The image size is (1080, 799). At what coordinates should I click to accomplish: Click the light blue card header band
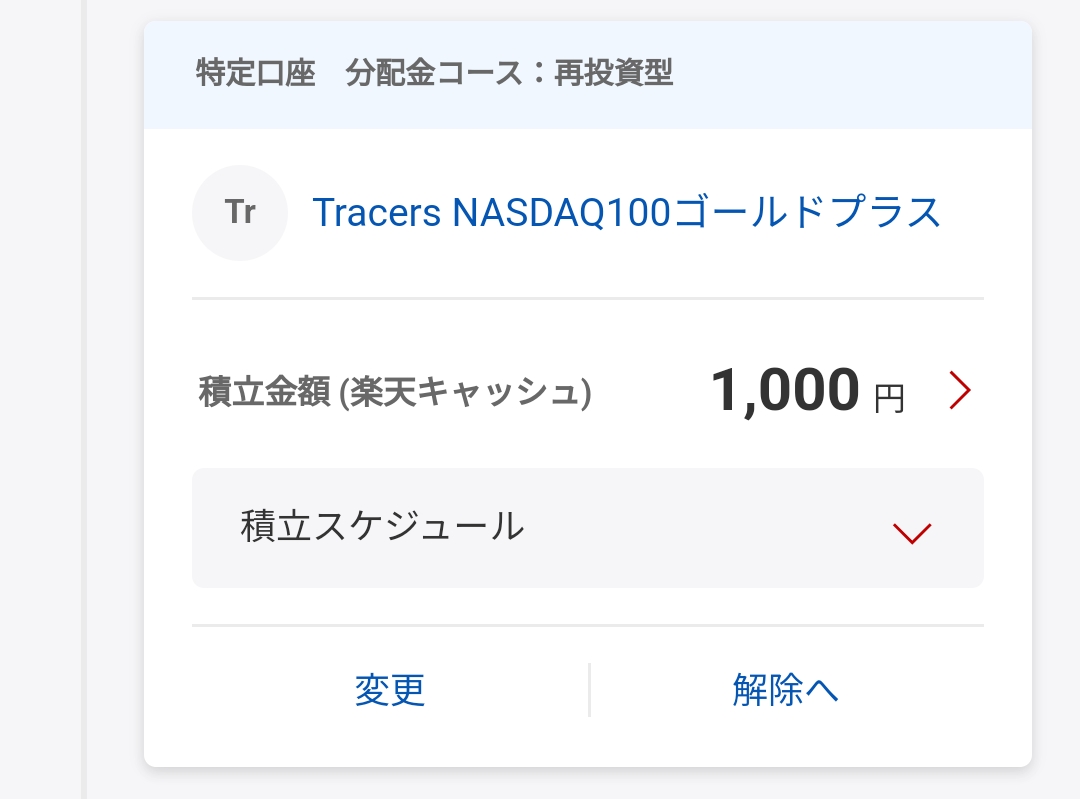click(x=588, y=75)
